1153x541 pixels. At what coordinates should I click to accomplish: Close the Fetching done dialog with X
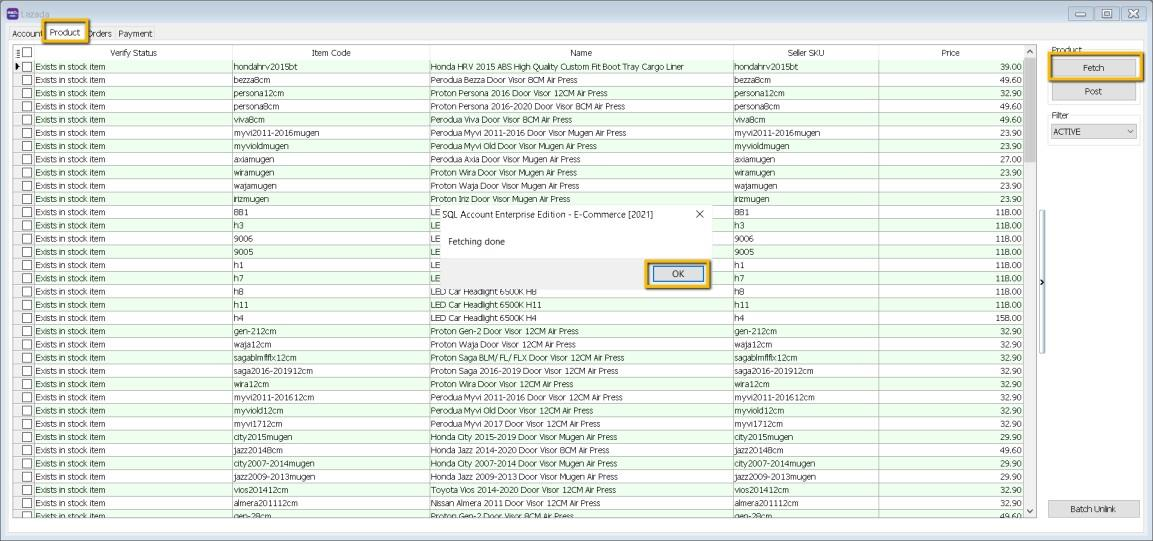[699, 214]
